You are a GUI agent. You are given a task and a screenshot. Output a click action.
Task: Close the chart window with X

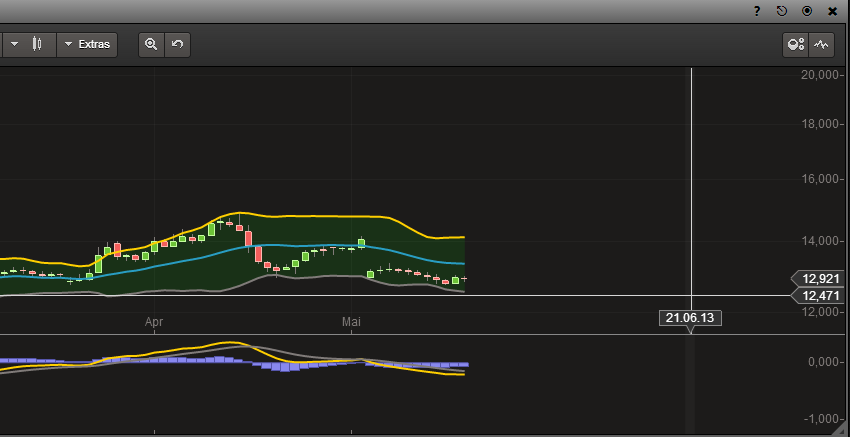(x=833, y=11)
